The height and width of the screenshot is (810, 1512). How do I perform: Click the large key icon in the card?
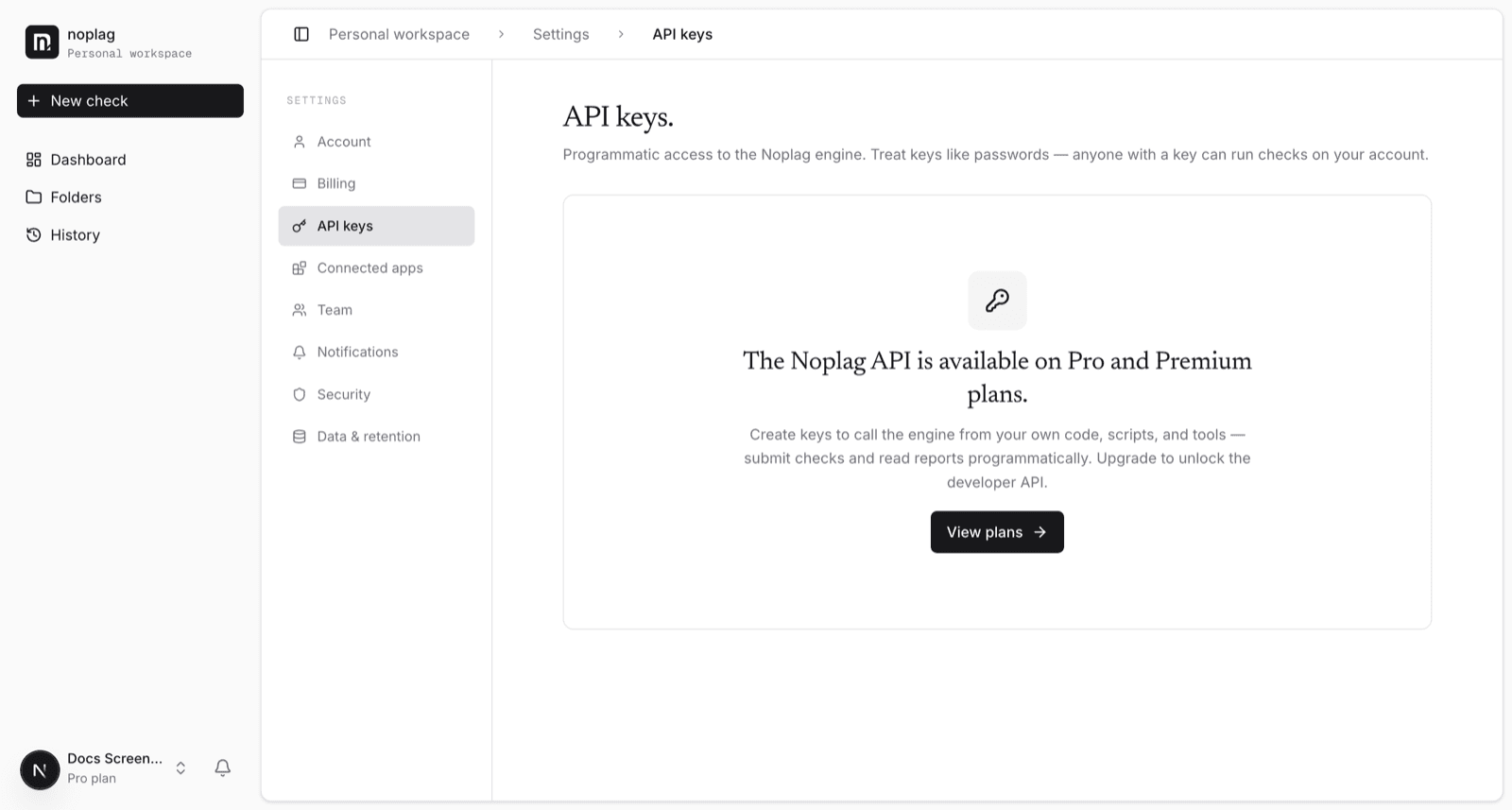click(997, 301)
